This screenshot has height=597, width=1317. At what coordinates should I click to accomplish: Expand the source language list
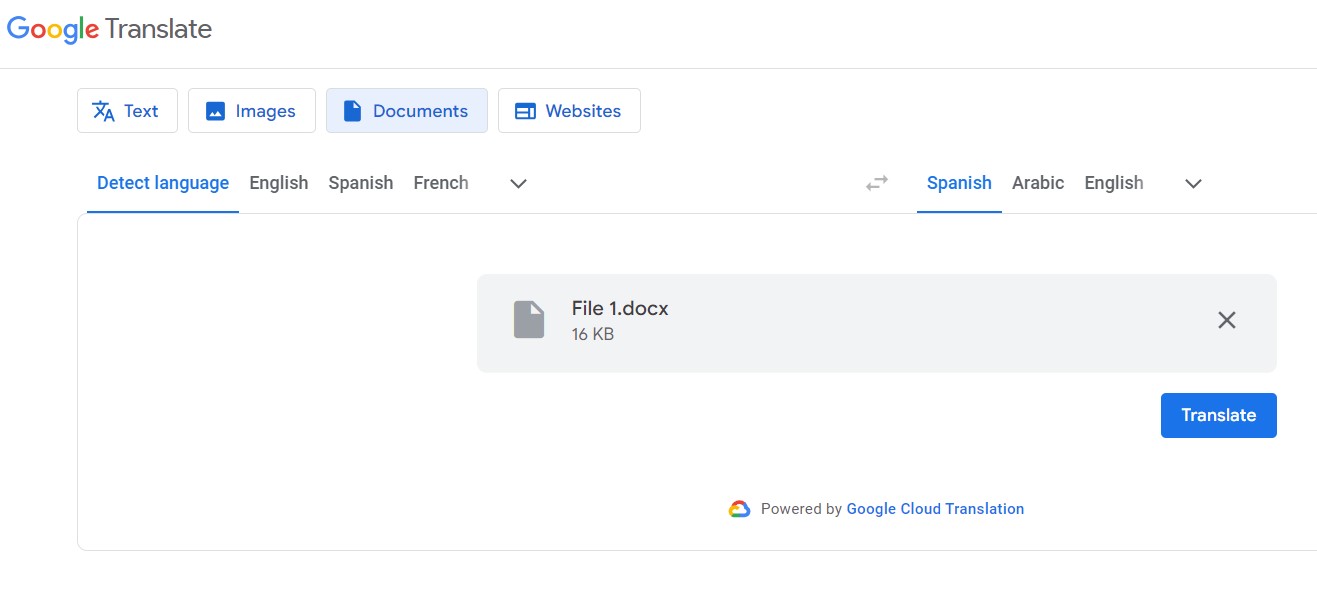coord(518,184)
